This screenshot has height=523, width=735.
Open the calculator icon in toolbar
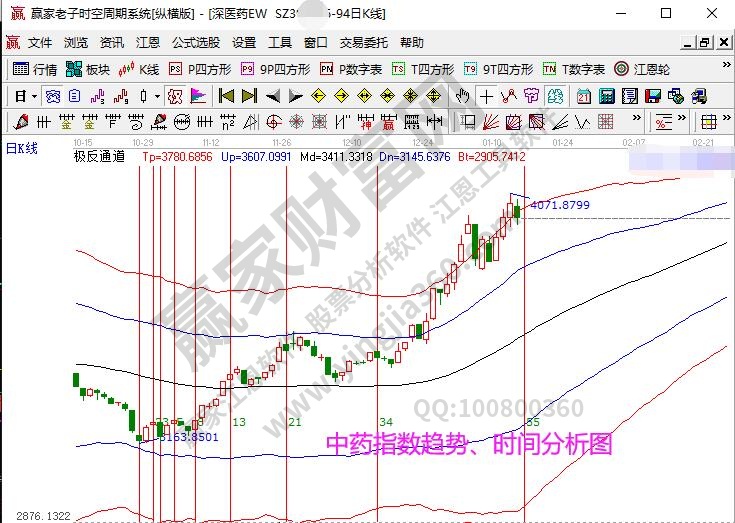coord(607,96)
